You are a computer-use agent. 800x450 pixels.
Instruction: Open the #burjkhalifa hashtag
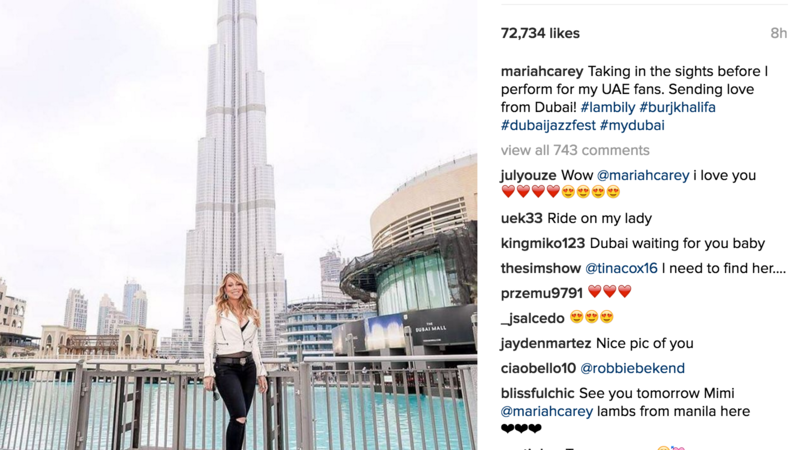pyautogui.click(x=678, y=108)
